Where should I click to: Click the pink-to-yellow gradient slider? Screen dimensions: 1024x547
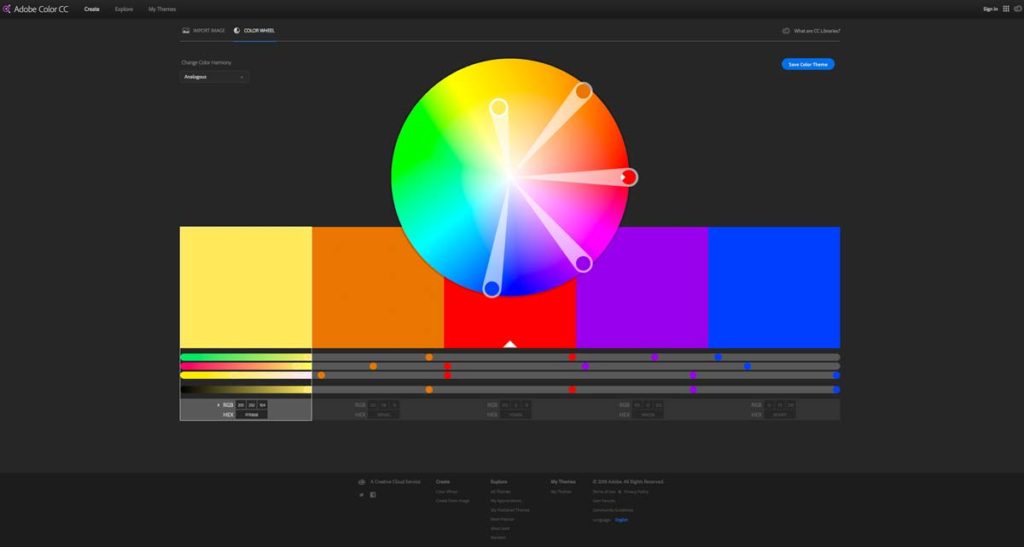(x=246, y=366)
